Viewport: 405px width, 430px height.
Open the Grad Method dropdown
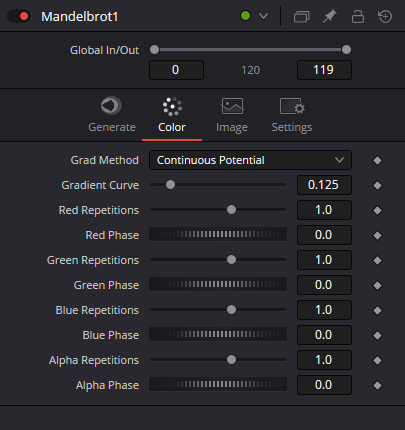[x=250, y=160]
